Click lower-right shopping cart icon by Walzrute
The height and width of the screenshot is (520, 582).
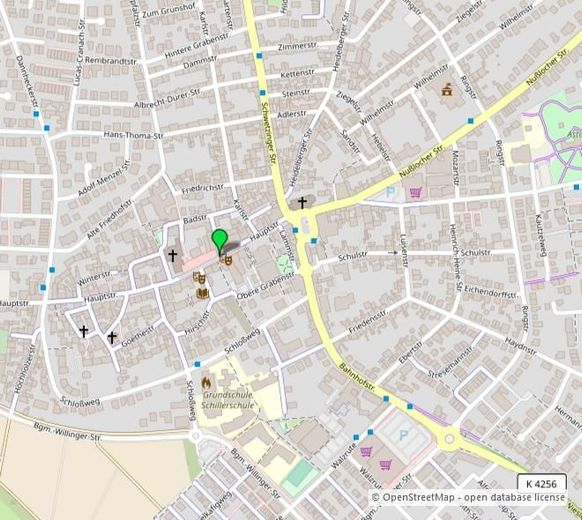pyautogui.click(x=386, y=465)
